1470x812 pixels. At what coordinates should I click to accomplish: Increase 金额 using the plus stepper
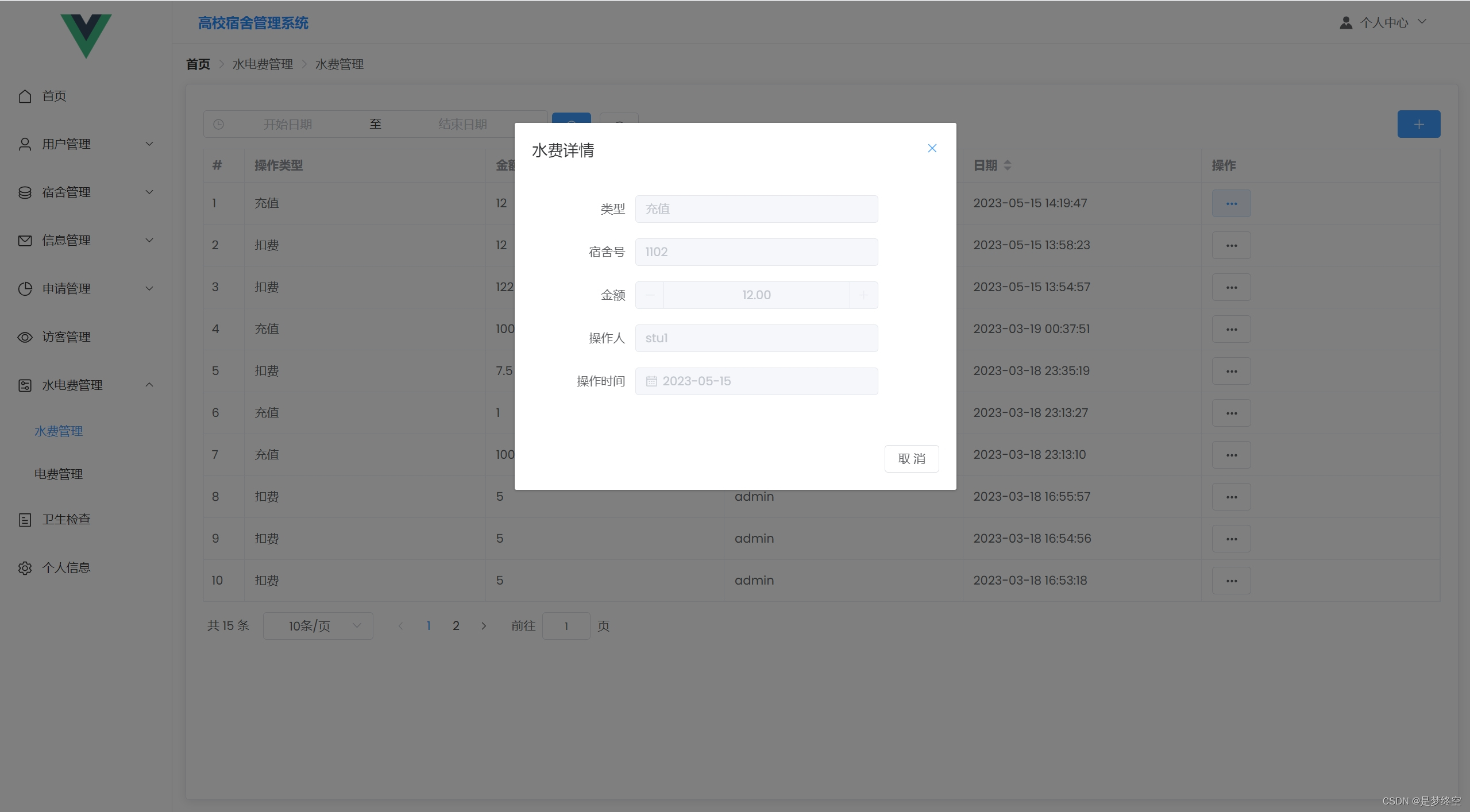pos(863,295)
